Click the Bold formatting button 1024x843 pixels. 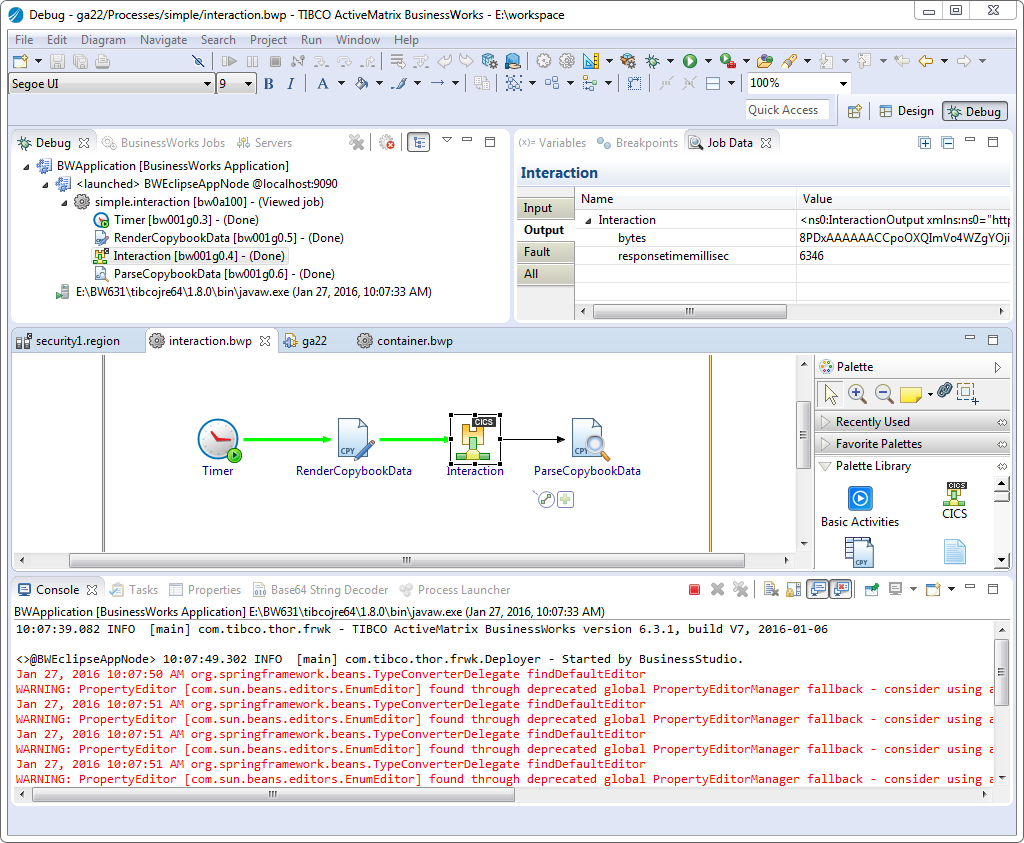[268, 84]
